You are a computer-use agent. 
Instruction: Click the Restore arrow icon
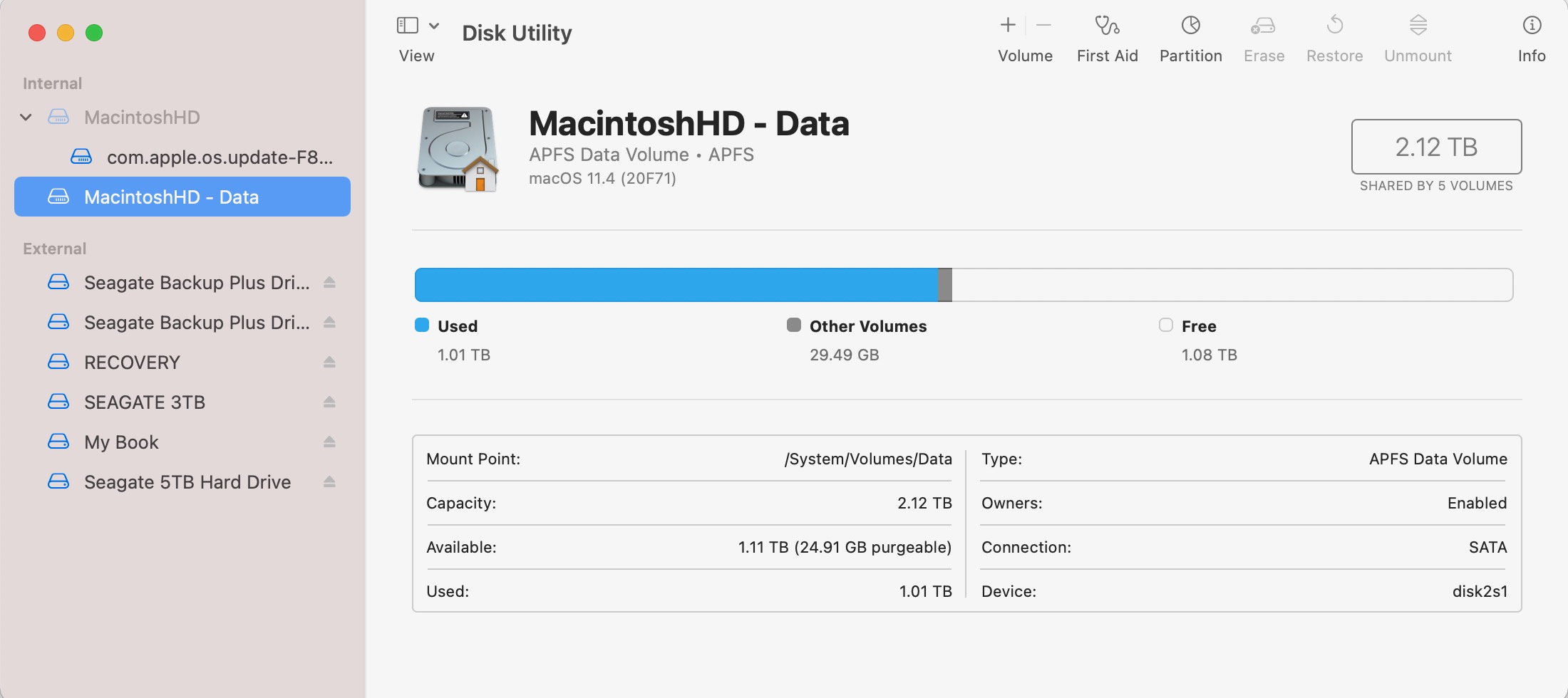tap(1335, 25)
